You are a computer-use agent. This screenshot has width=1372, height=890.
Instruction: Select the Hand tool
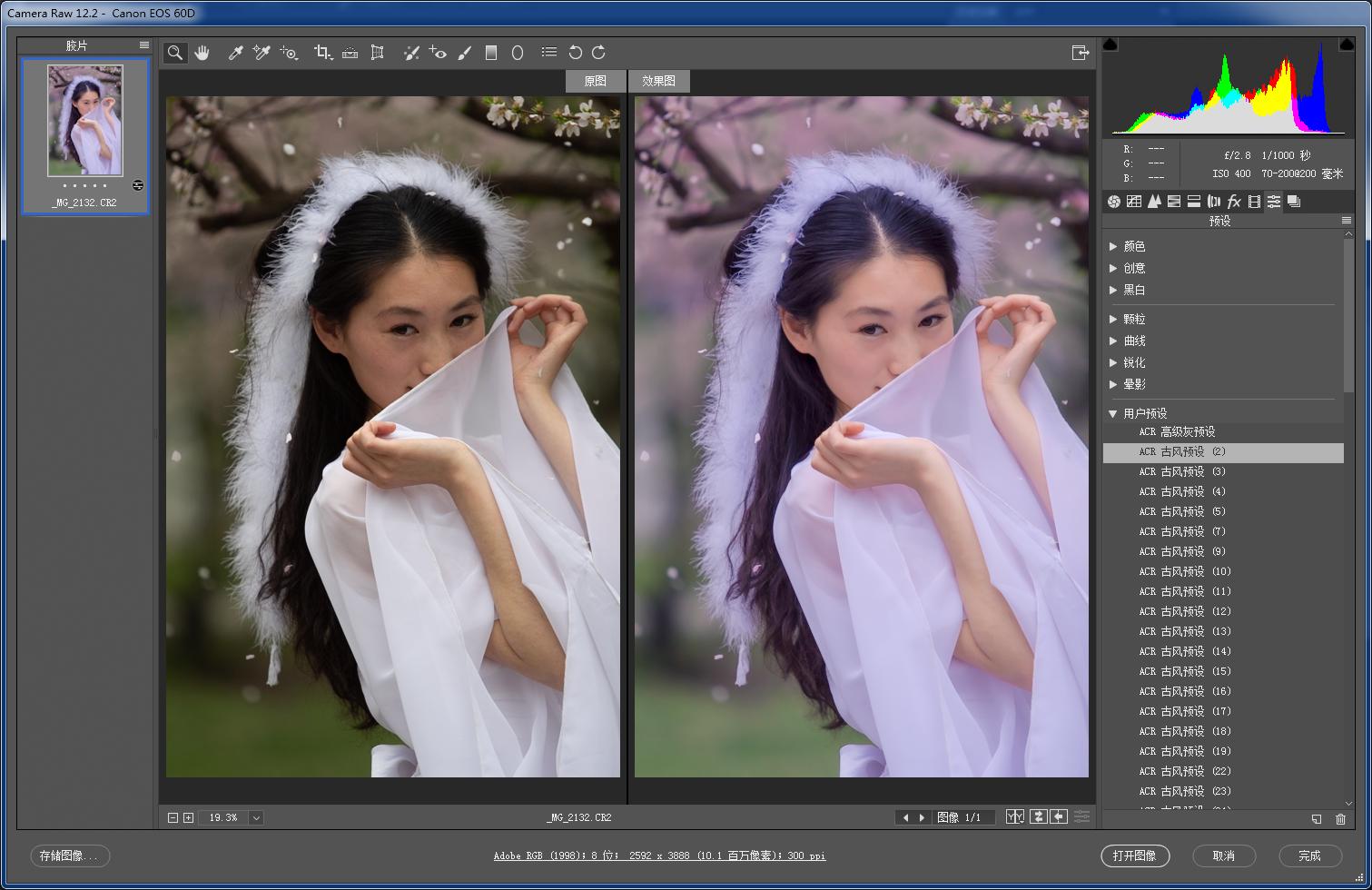(x=202, y=53)
